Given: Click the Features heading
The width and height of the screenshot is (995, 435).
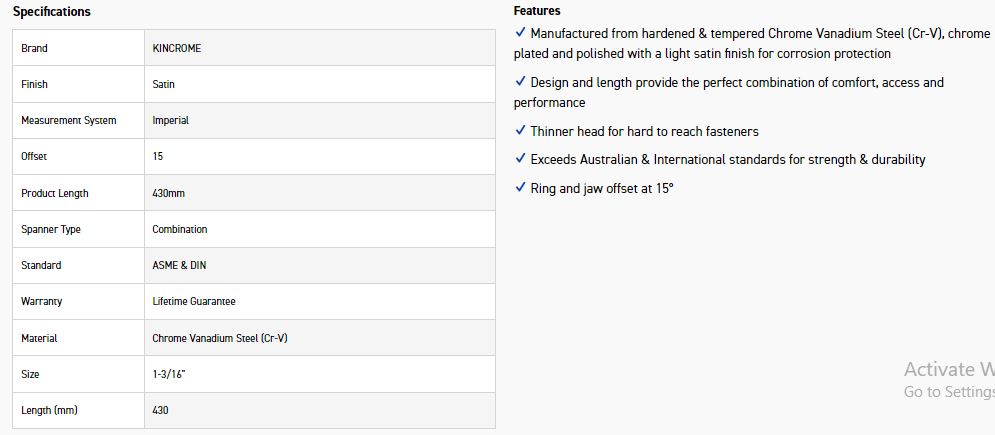Looking at the screenshot, I should 537,11.
